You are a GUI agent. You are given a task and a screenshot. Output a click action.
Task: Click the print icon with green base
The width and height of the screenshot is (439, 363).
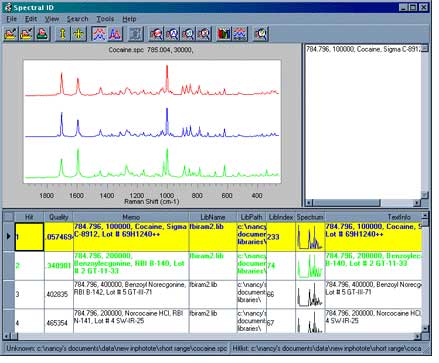click(x=42, y=34)
